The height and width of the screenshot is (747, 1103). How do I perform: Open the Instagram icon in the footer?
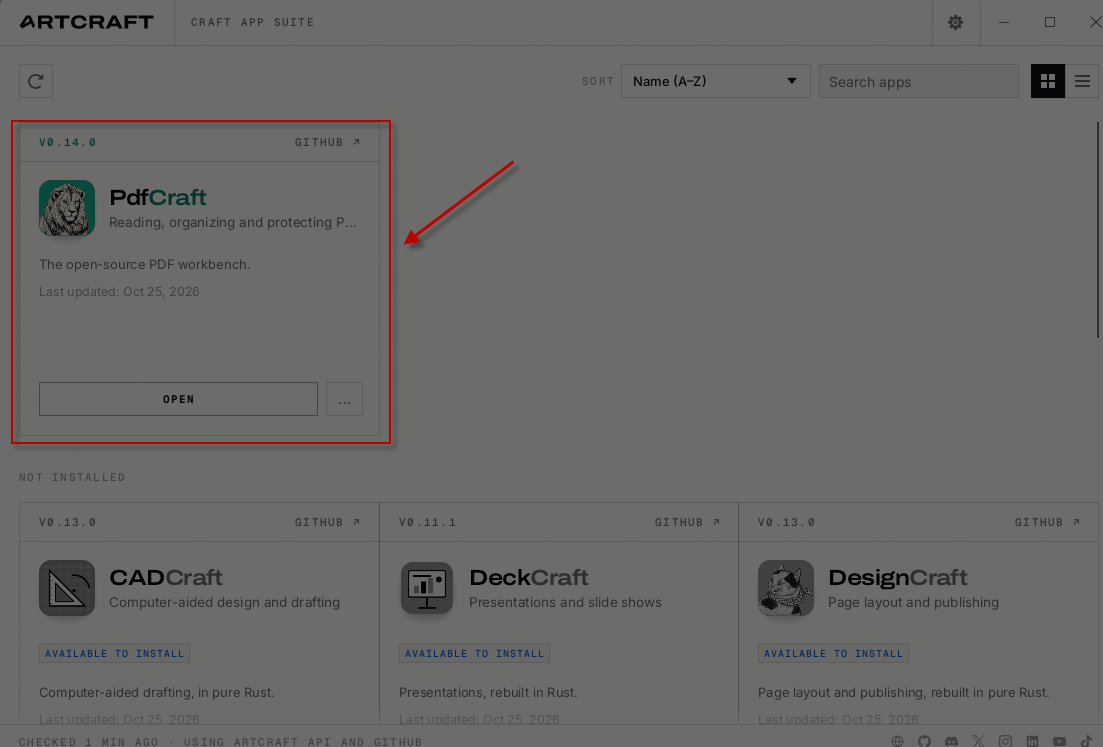[1005, 741]
